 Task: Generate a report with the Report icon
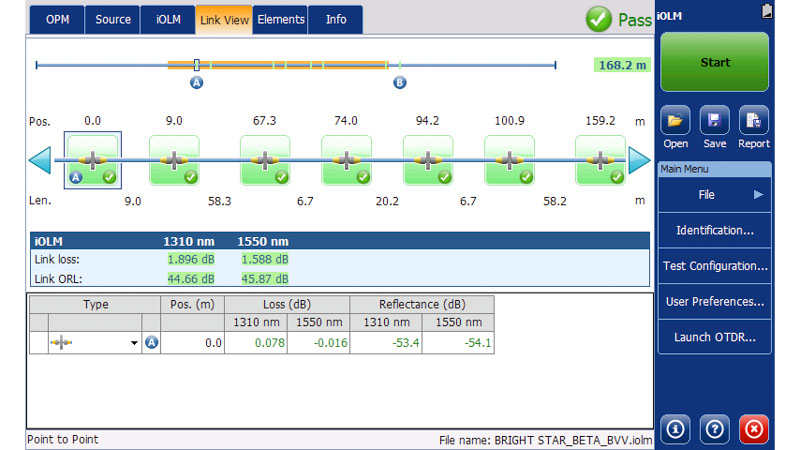(x=754, y=121)
